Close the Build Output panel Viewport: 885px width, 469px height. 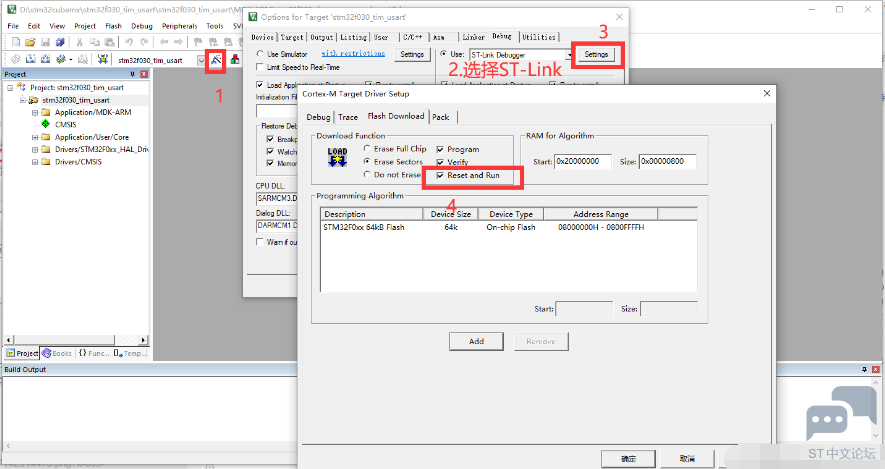(x=875, y=369)
